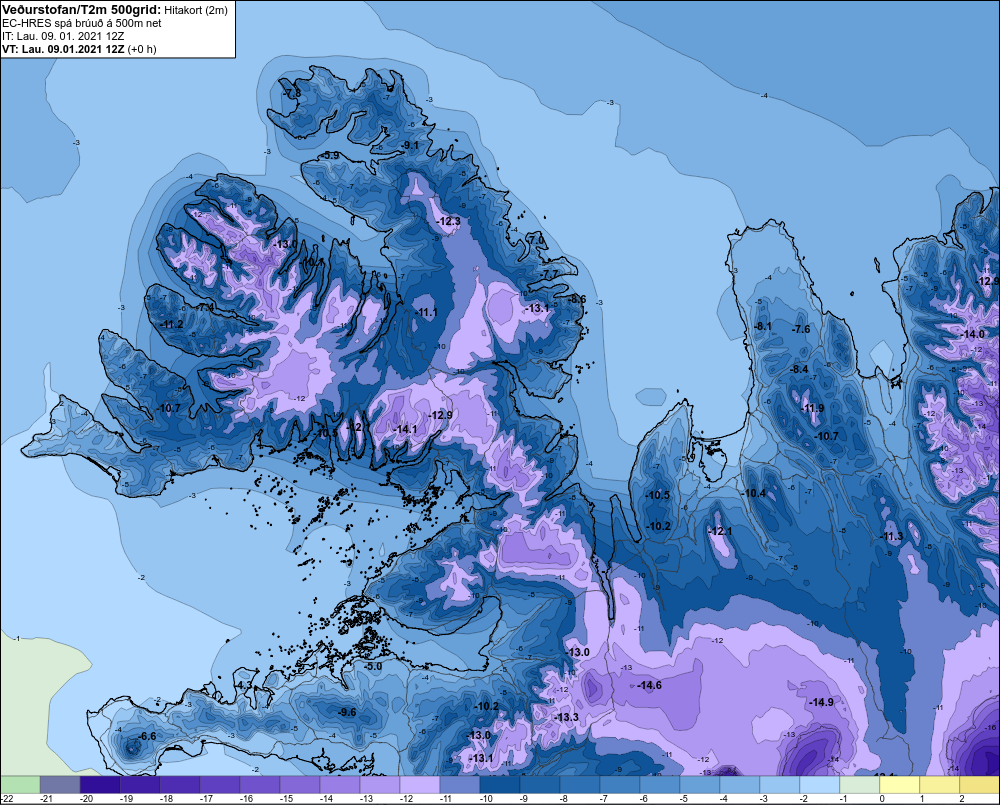This screenshot has width=1000, height=805.
Task: Click the light green legend swatch labeled -22
Action: click(x=20, y=784)
